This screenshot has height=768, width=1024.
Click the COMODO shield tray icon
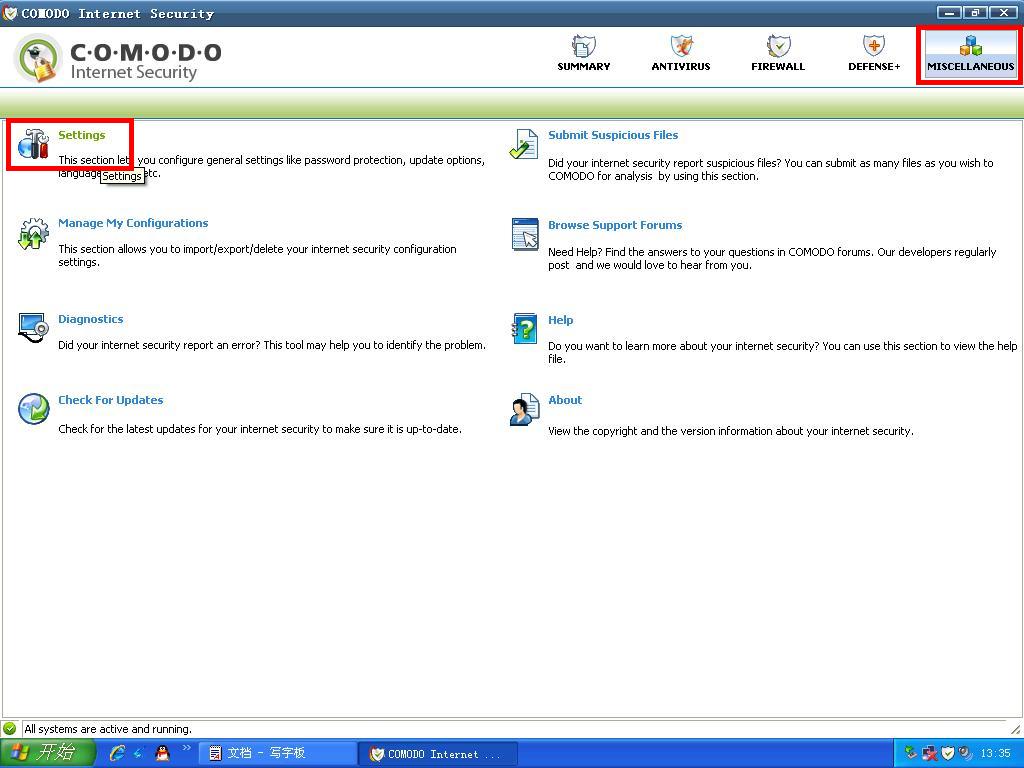click(948, 753)
